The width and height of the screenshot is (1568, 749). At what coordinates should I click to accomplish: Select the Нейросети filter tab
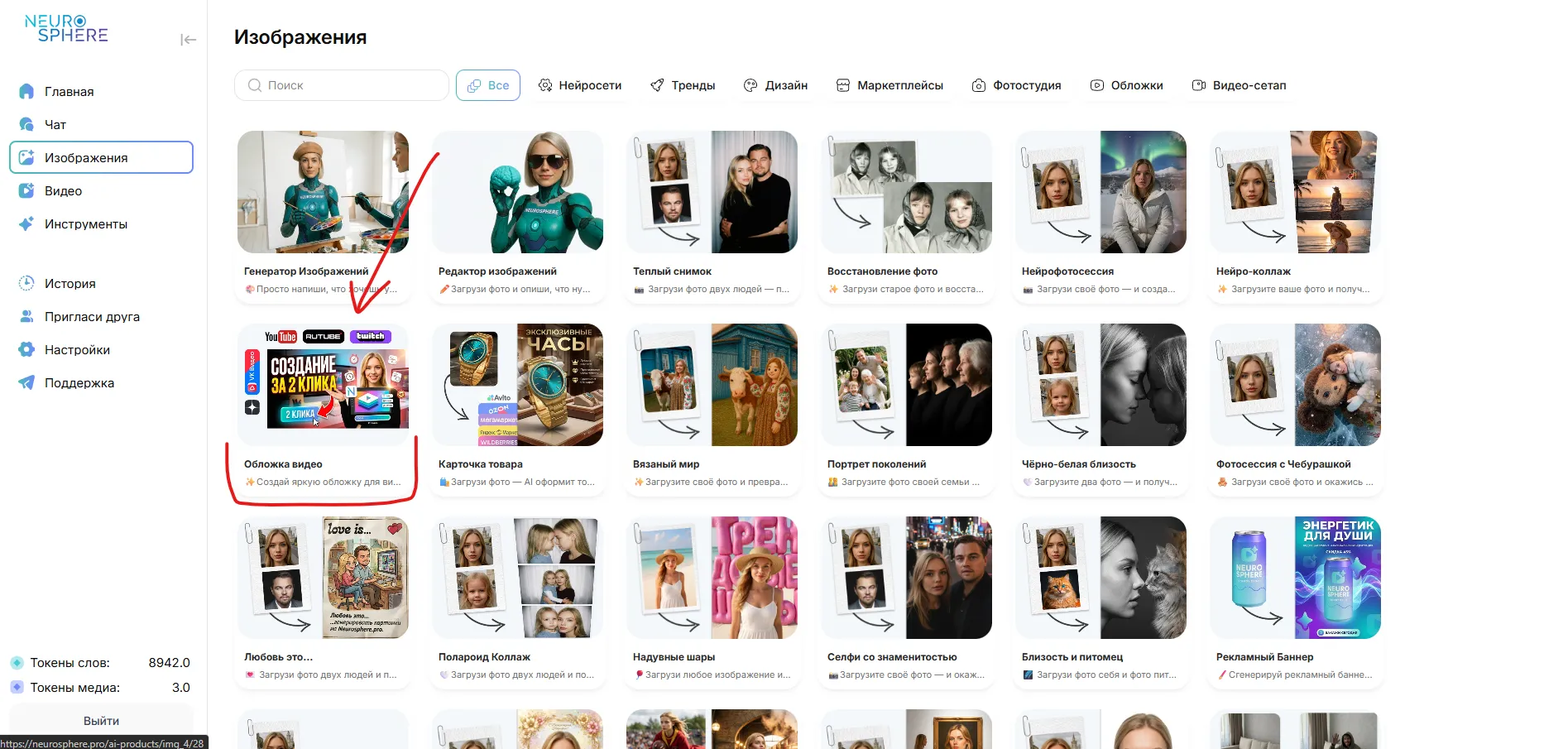[x=580, y=85]
